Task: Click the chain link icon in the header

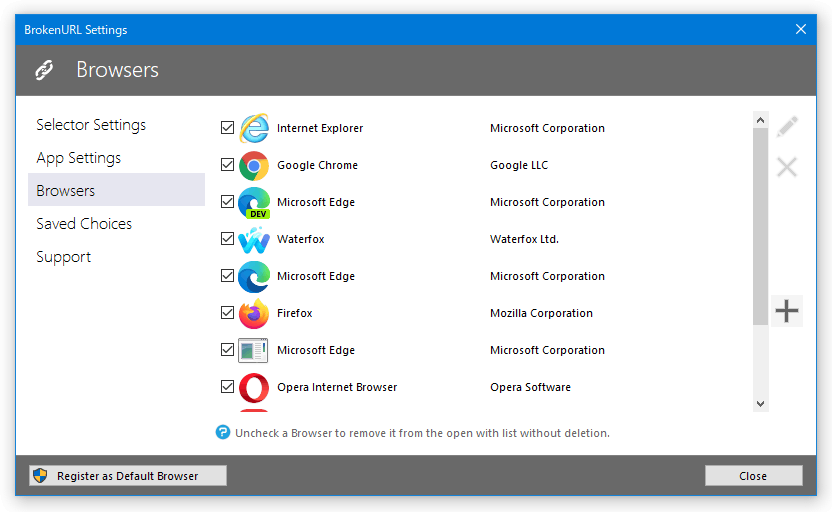Action: (44, 70)
